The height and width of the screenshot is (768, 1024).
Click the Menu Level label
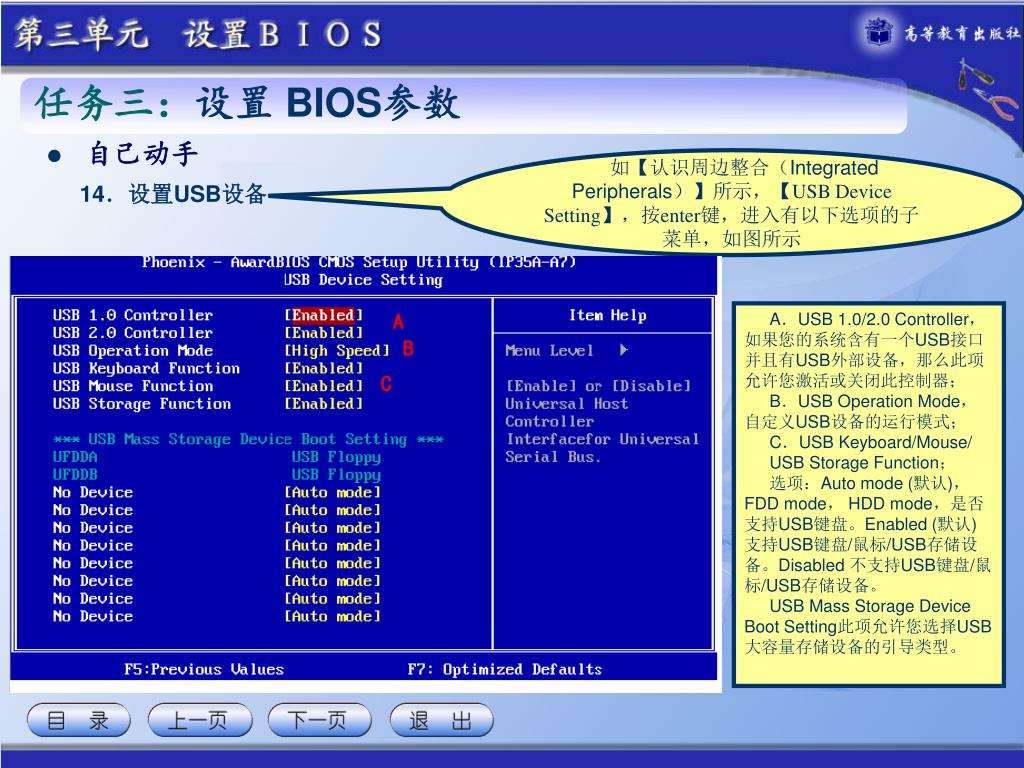(x=549, y=350)
